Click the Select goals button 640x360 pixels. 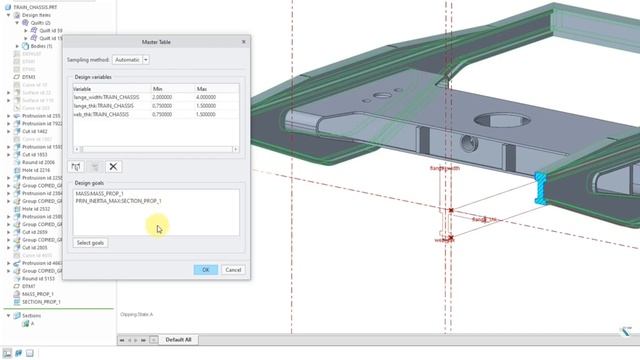tap(90, 243)
